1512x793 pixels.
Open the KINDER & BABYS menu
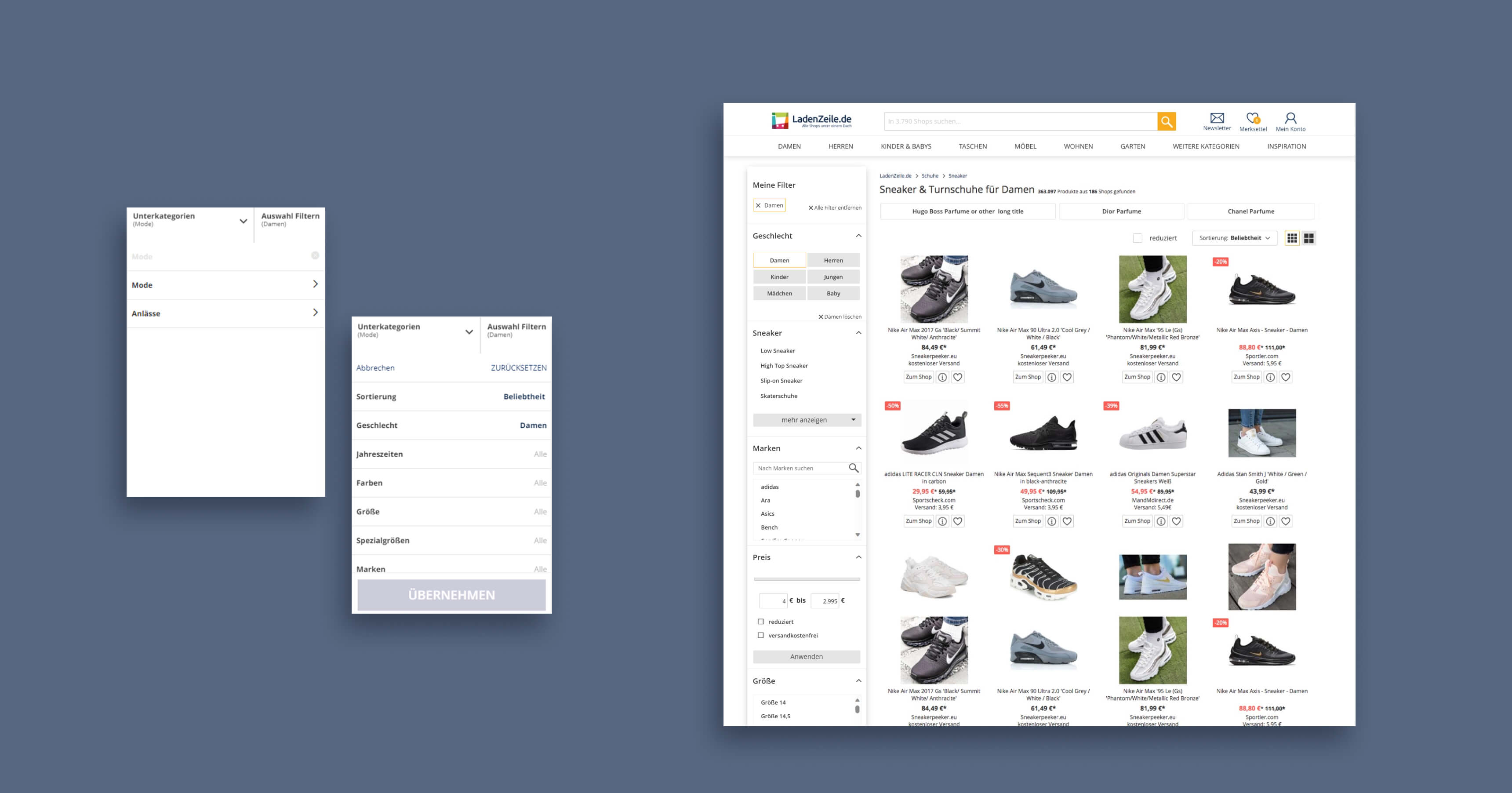point(906,147)
